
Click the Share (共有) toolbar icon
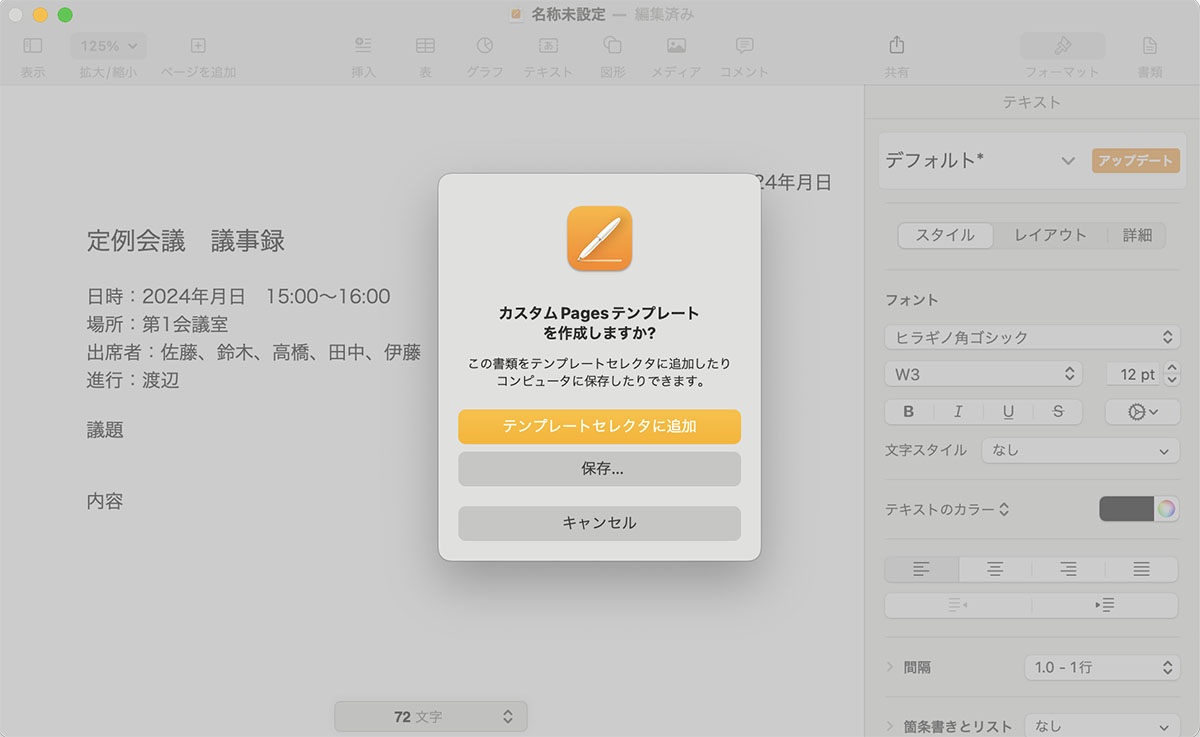(x=897, y=46)
